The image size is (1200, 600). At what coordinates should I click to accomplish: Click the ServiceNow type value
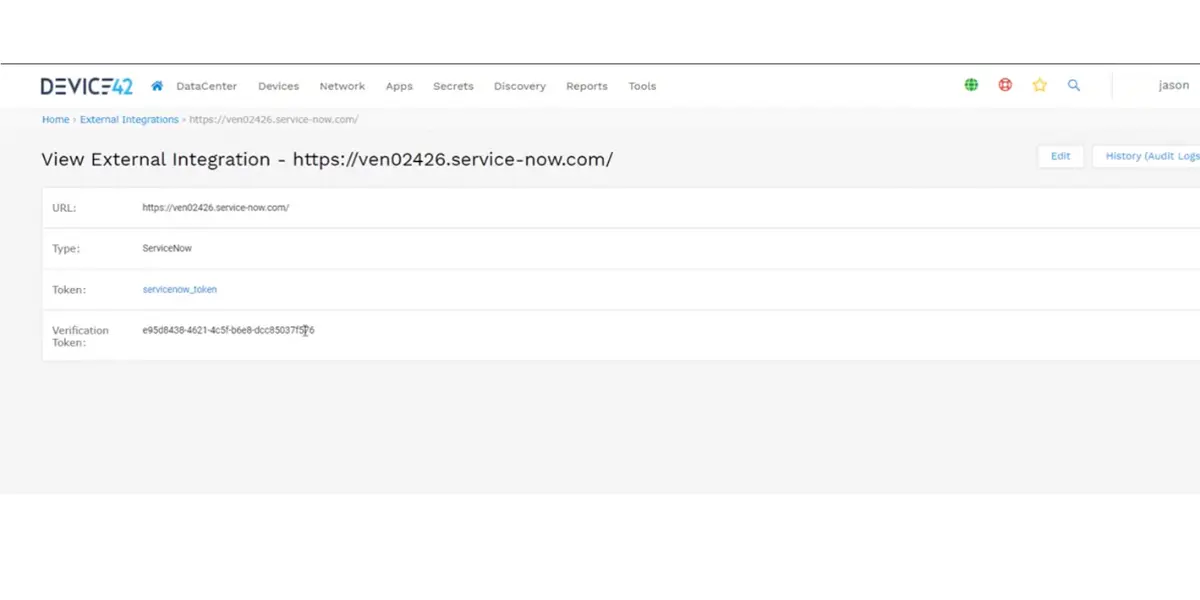click(167, 248)
